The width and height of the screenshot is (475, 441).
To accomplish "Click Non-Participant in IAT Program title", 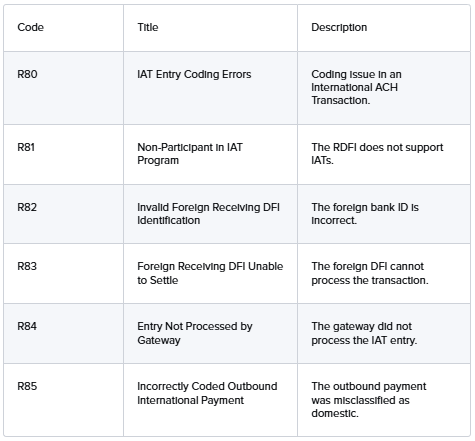I will tap(190, 154).
